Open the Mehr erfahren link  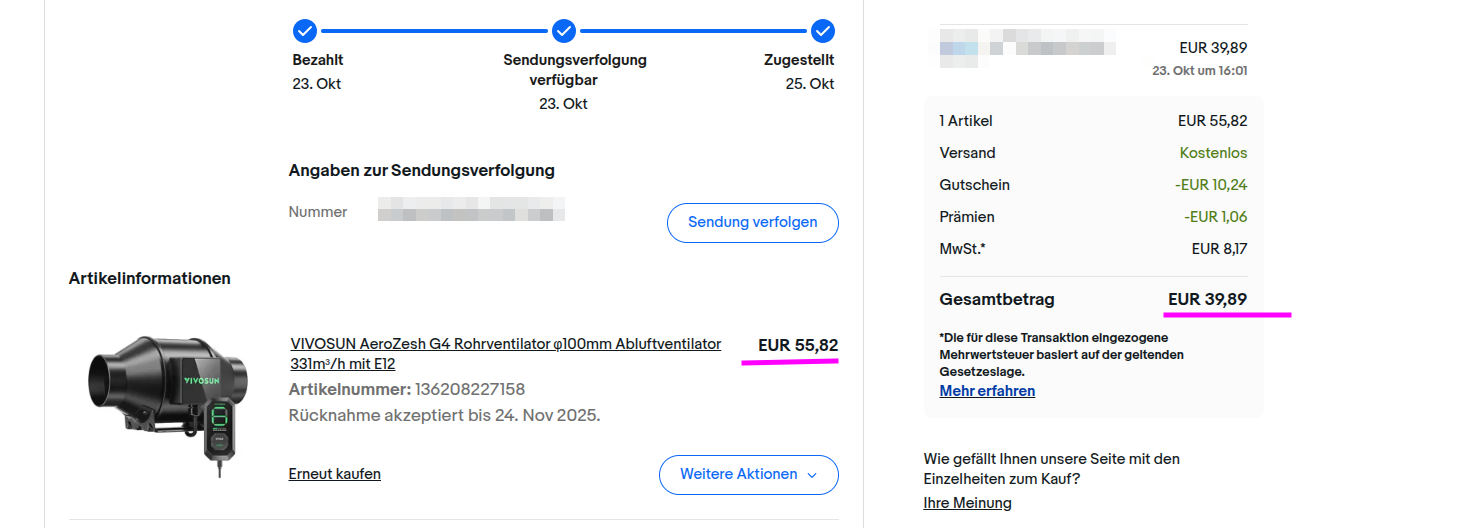click(987, 391)
